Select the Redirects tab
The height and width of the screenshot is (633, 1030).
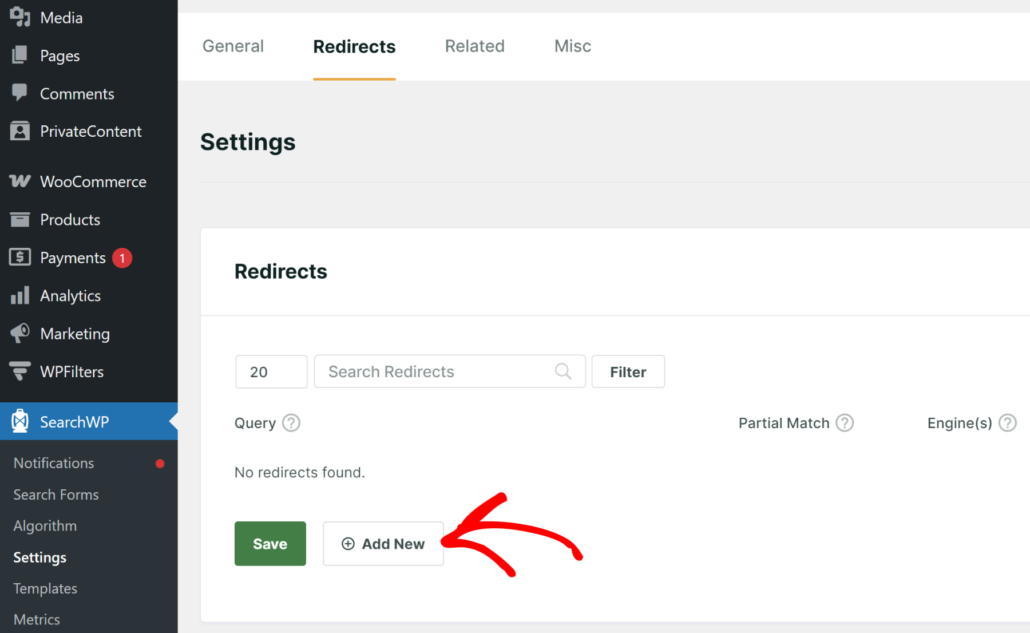click(354, 47)
